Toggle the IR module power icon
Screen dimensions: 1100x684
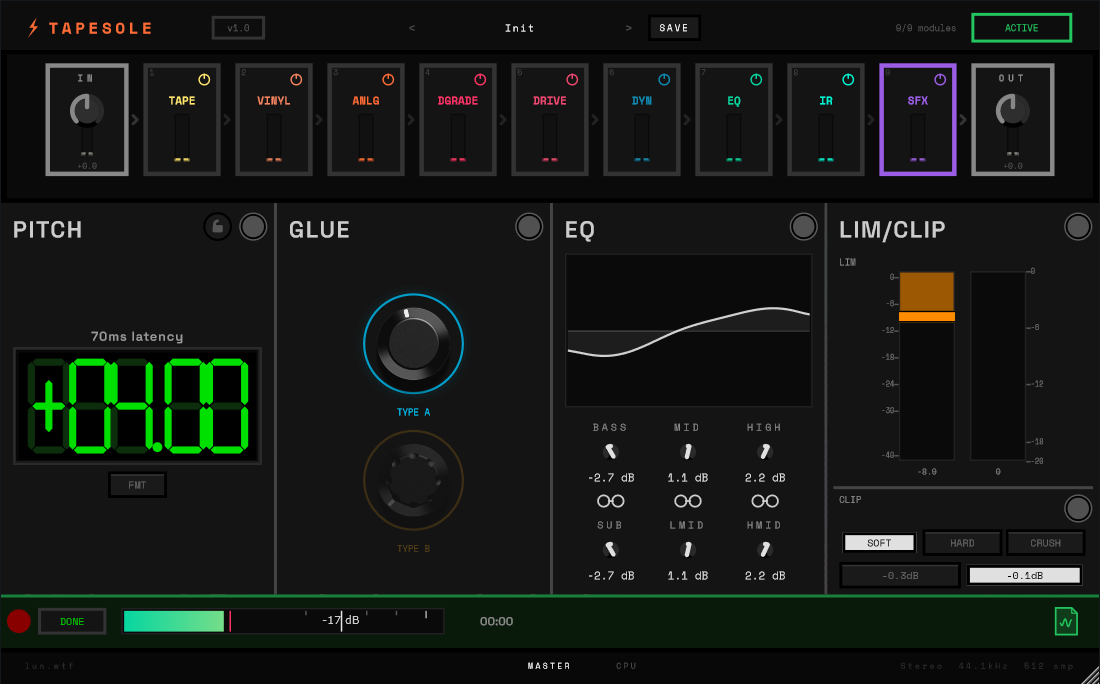847,80
